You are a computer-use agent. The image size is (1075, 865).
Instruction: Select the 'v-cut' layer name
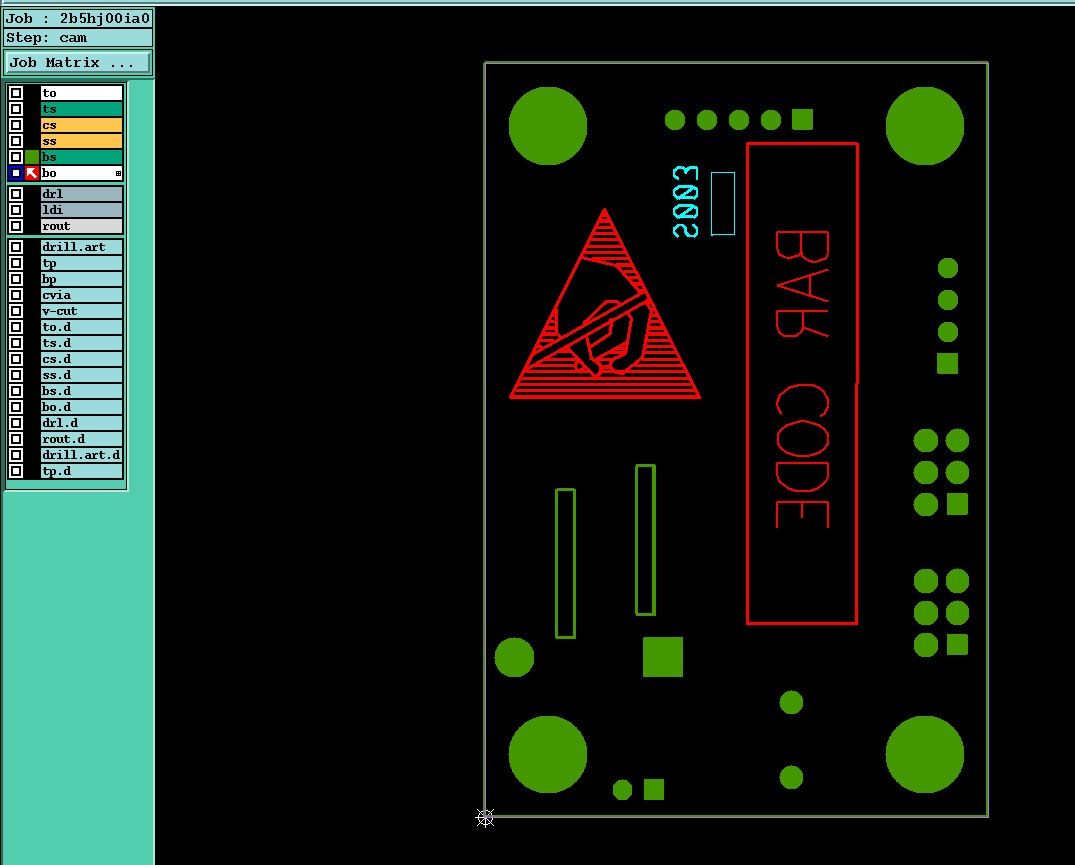(x=82, y=311)
